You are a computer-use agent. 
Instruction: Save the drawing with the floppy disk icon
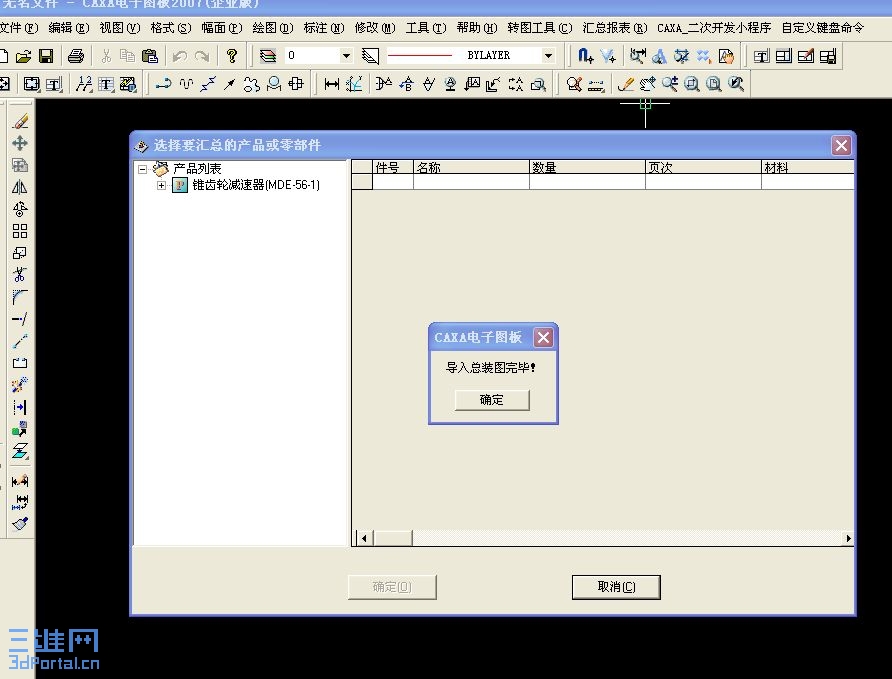click(46, 56)
